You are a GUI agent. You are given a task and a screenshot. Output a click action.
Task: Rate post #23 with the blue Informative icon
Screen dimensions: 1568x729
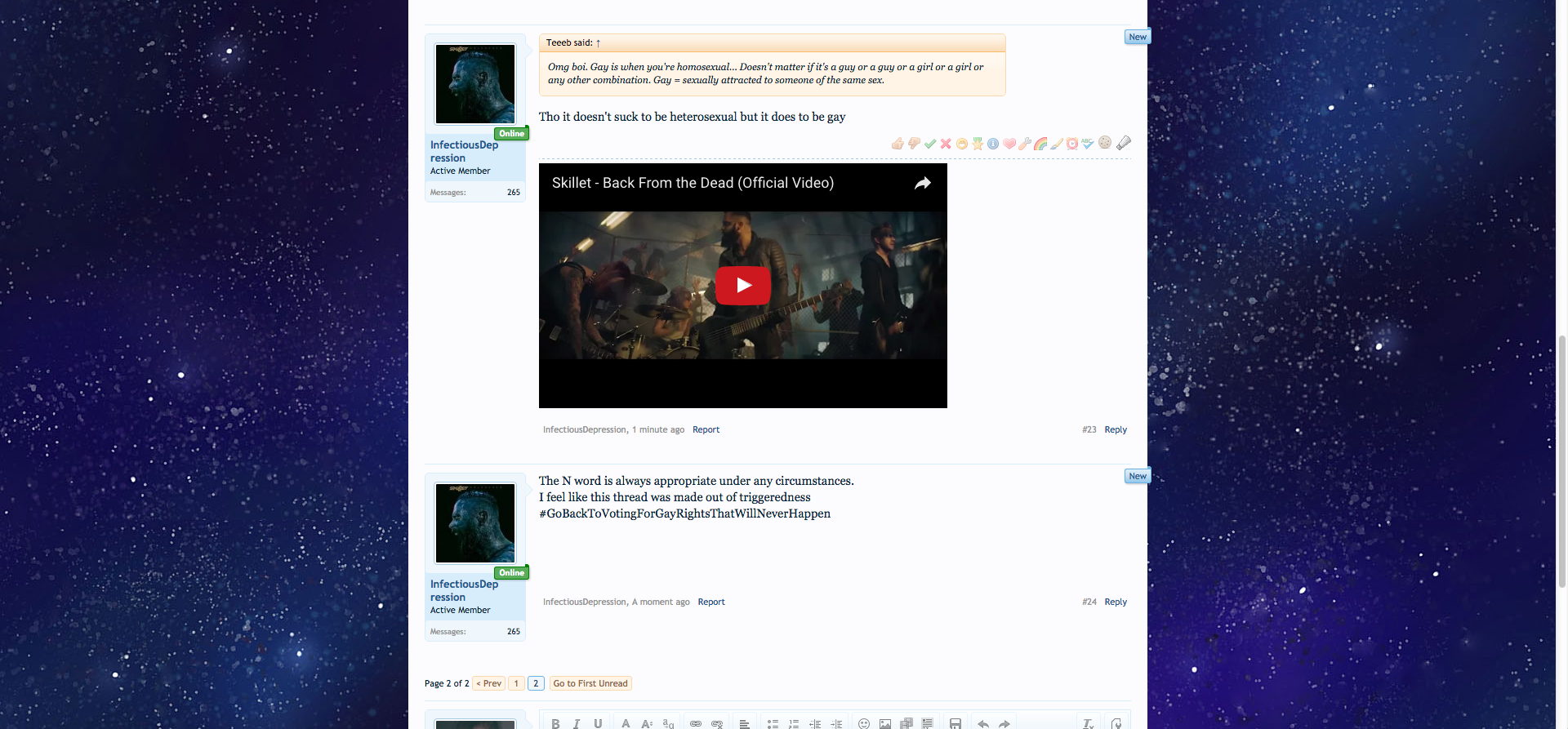(993, 144)
